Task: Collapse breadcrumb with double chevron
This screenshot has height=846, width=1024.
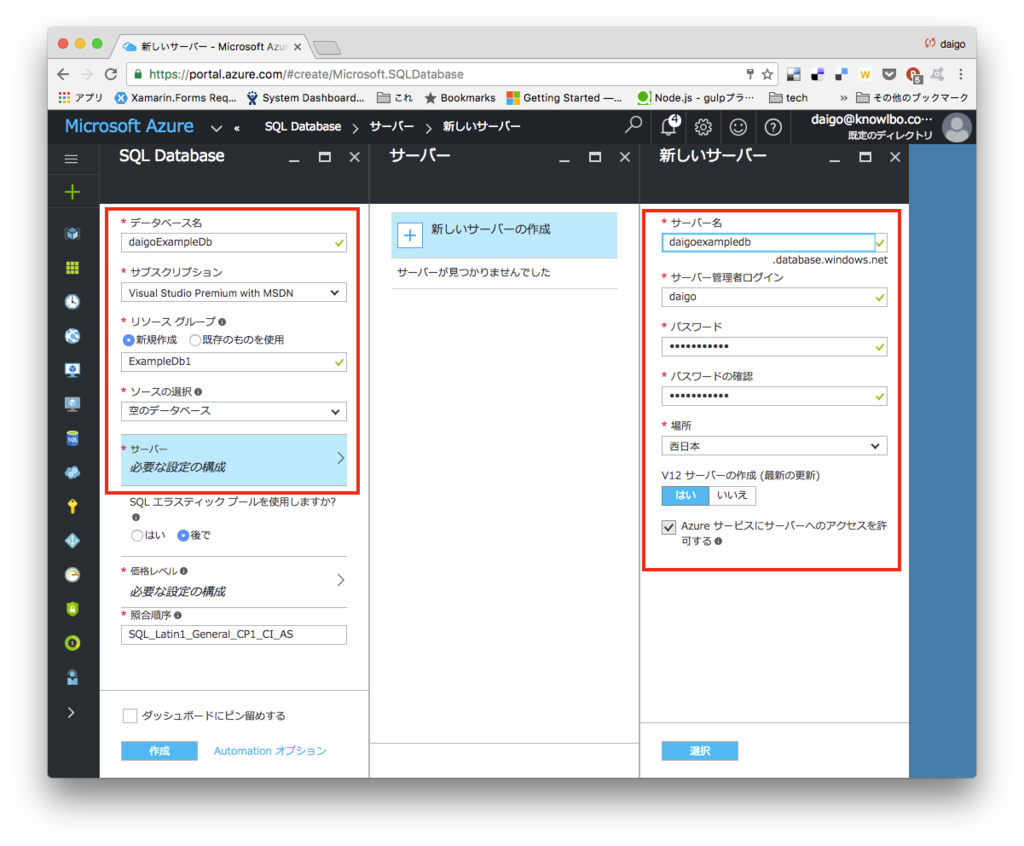Action: coord(237,129)
